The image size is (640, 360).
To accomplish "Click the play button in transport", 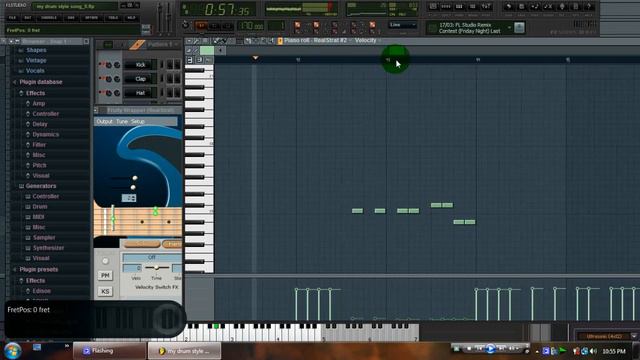I will pos(201,26).
